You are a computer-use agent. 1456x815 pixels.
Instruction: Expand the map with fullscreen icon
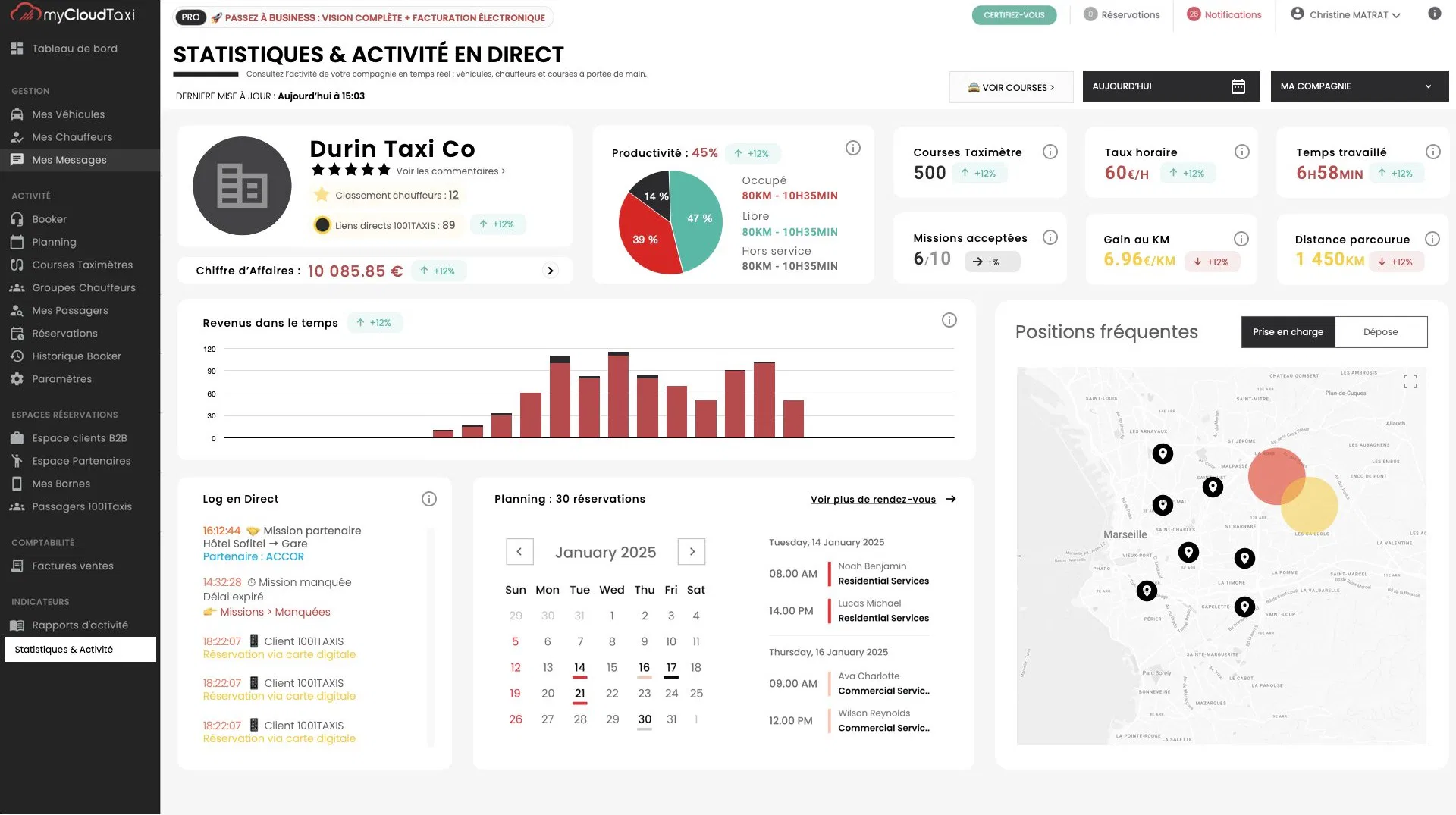(1410, 381)
